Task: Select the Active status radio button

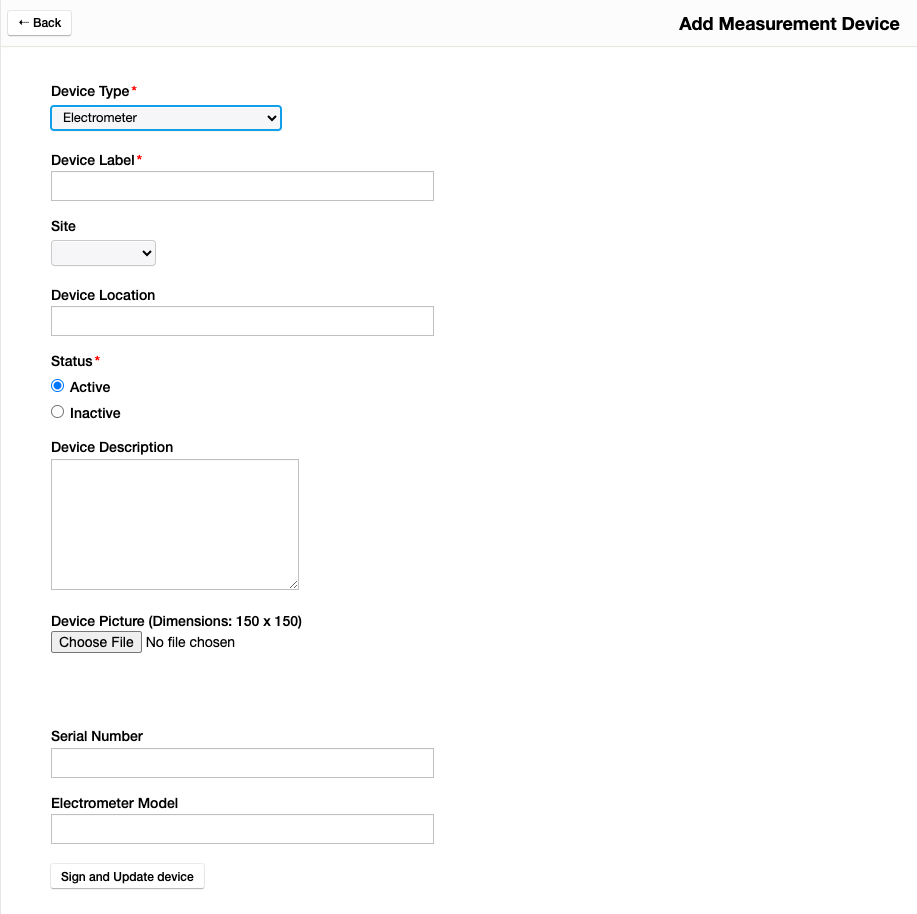Action: [x=58, y=386]
